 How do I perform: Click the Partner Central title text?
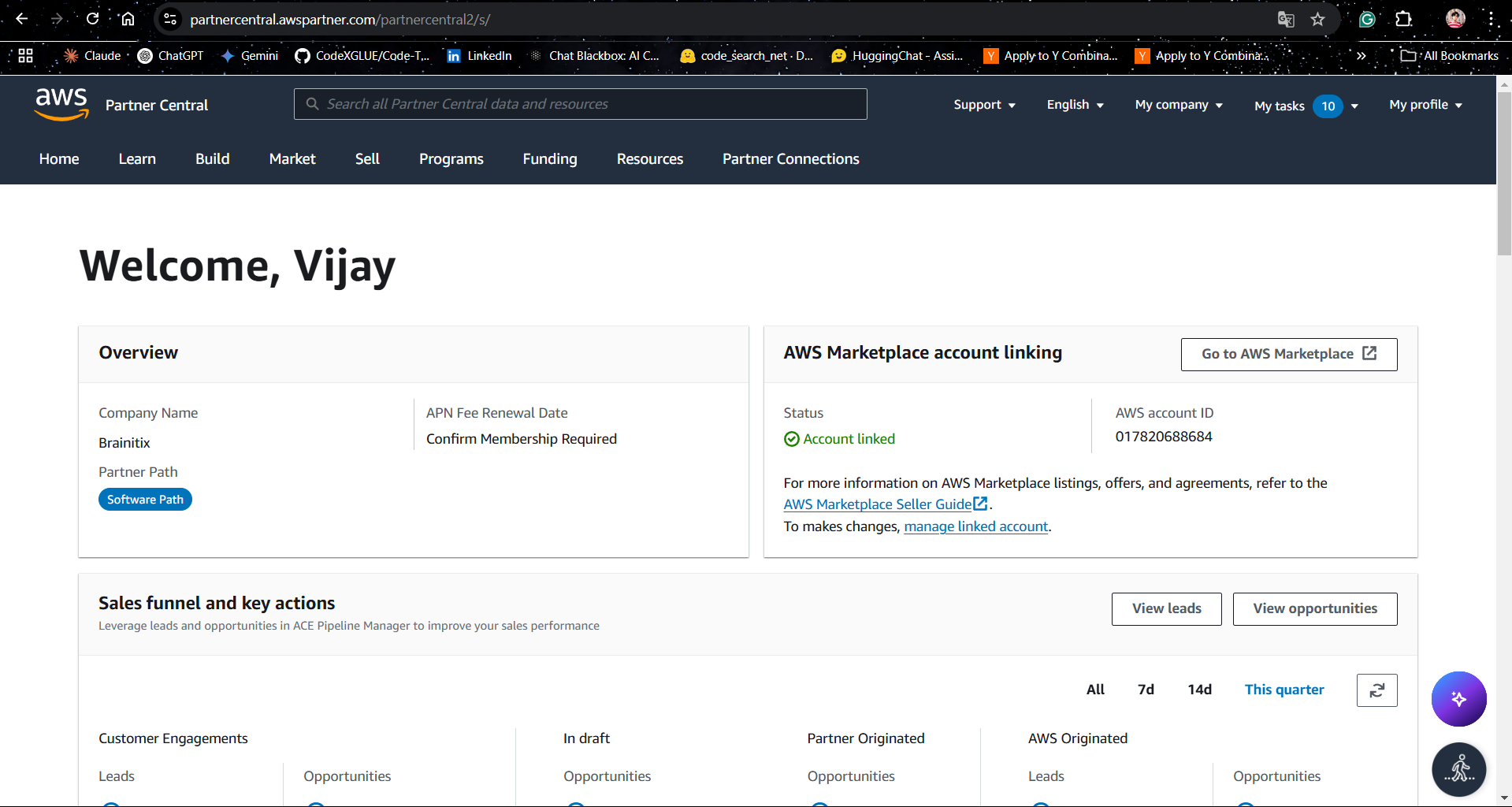[x=157, y=106]
